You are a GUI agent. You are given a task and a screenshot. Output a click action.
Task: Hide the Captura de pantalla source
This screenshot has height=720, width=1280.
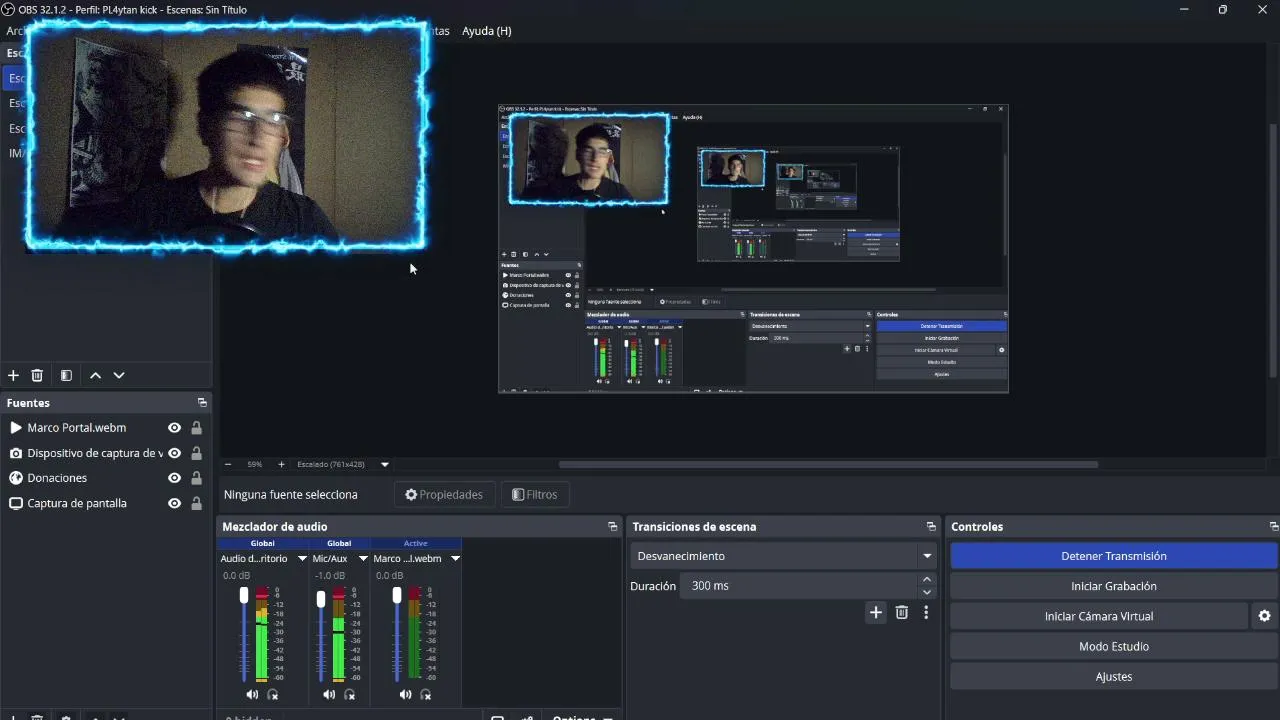coord(174,503)
